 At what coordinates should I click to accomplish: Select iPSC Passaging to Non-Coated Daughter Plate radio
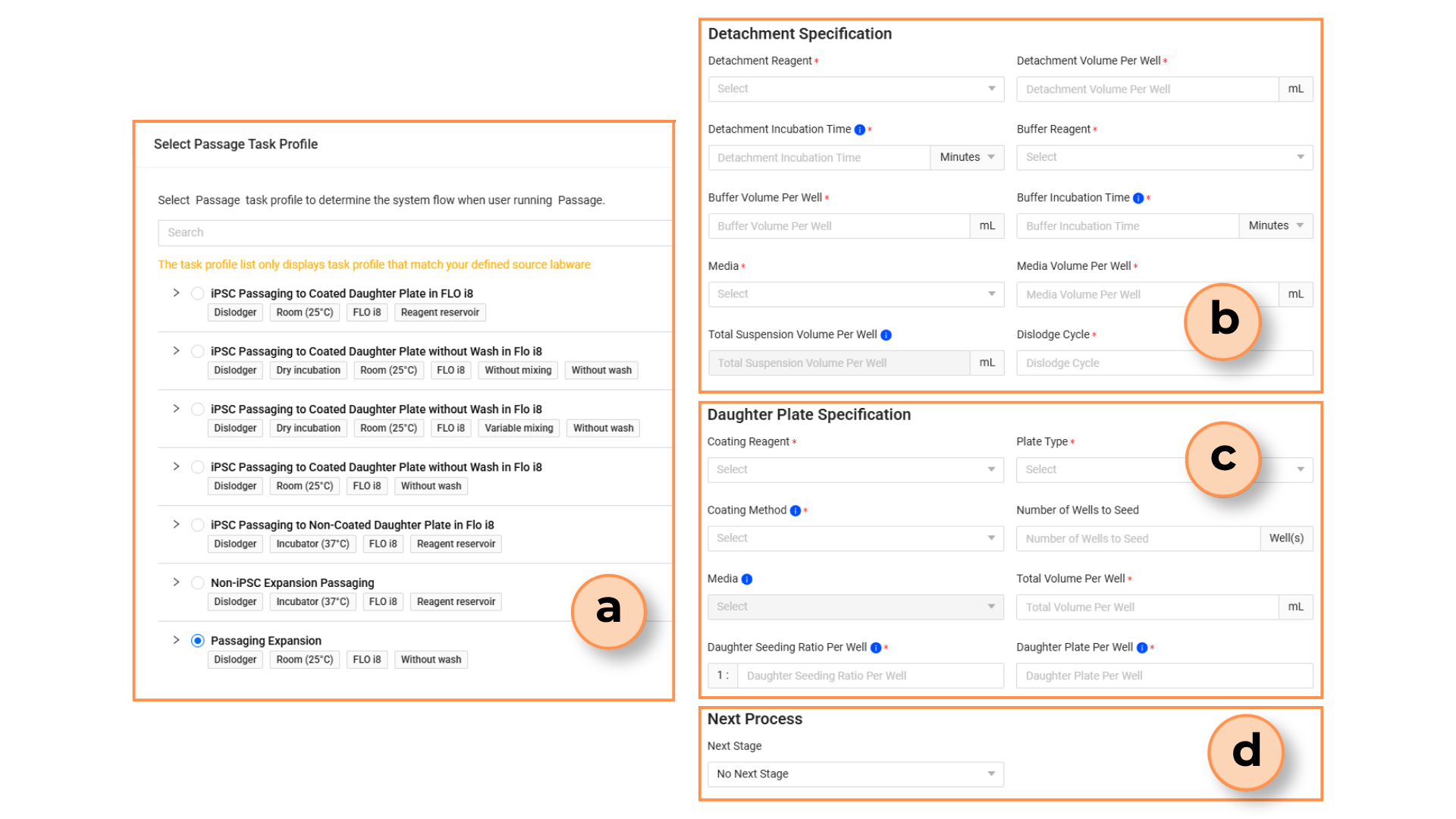(x=198, y=525)
